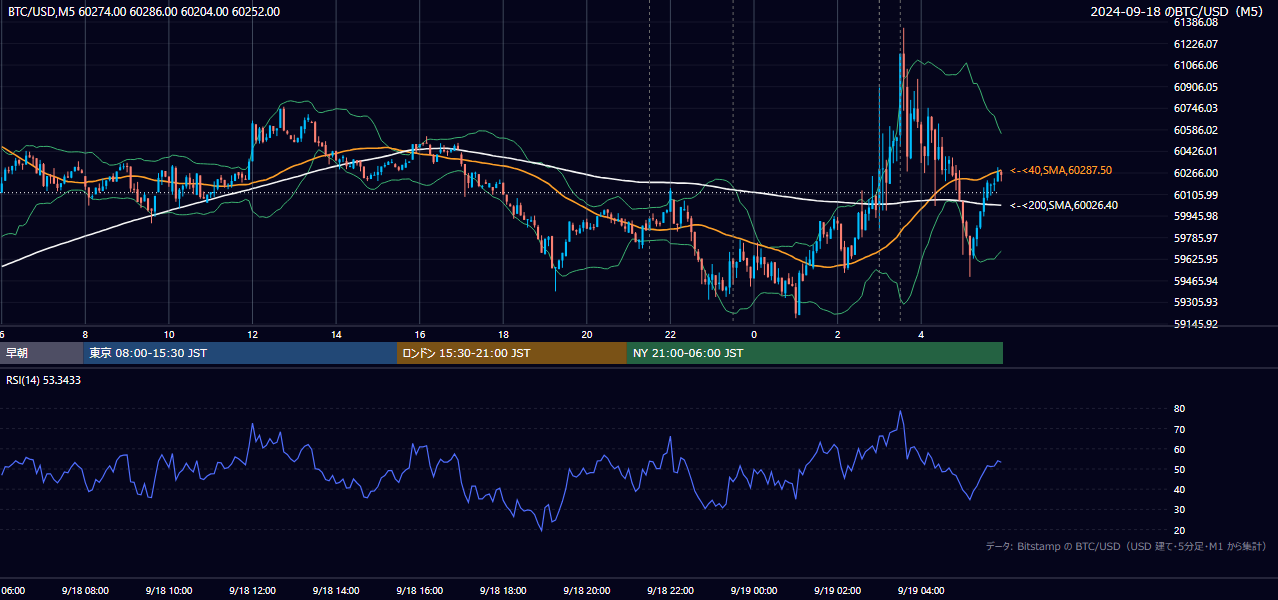Click hour tick 18 under price chart
Image resolution: width=1278 pixels, height=600 pixels.
(504, 334)
